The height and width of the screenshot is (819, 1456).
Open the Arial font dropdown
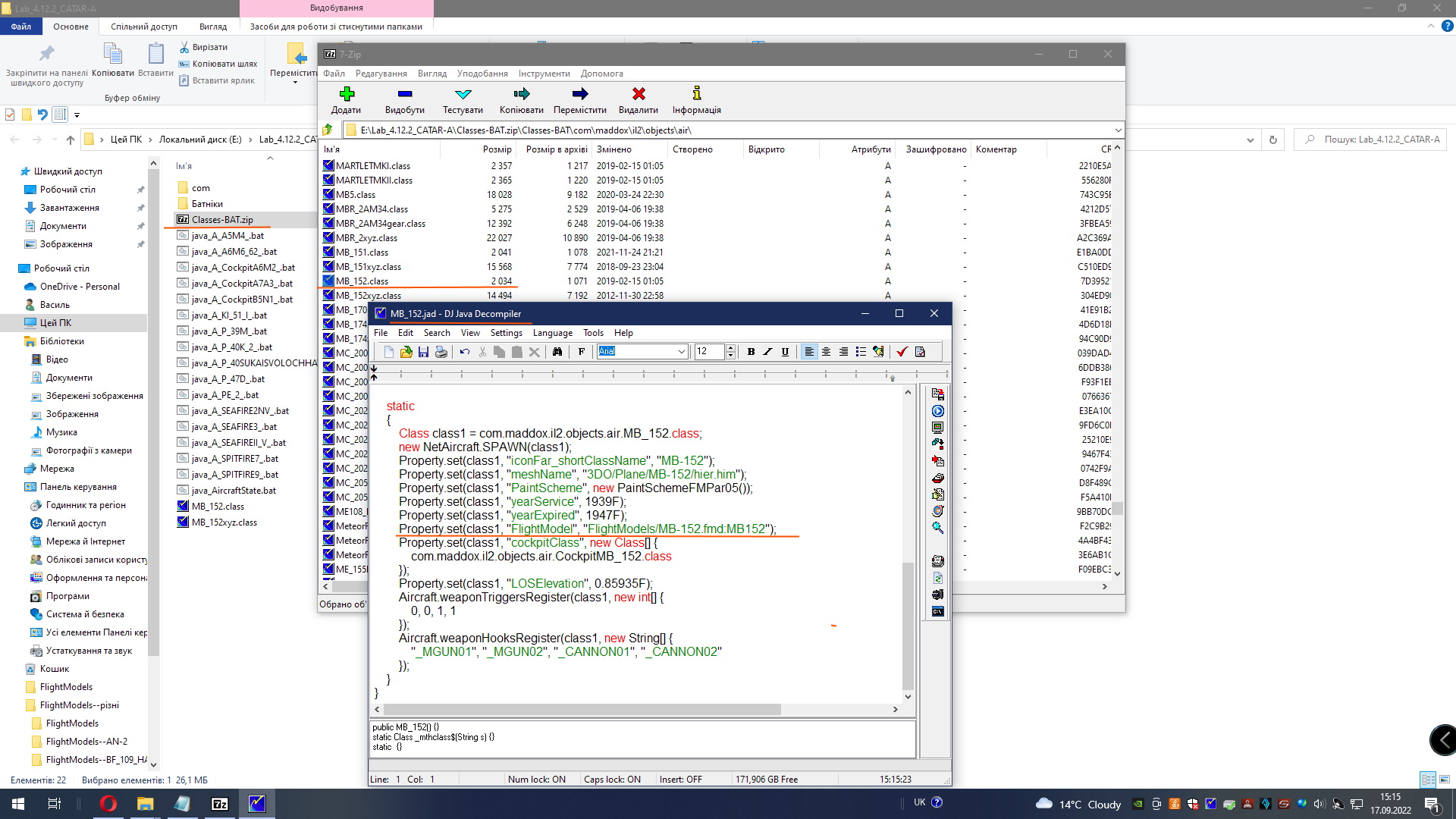[x=680, y=352]
